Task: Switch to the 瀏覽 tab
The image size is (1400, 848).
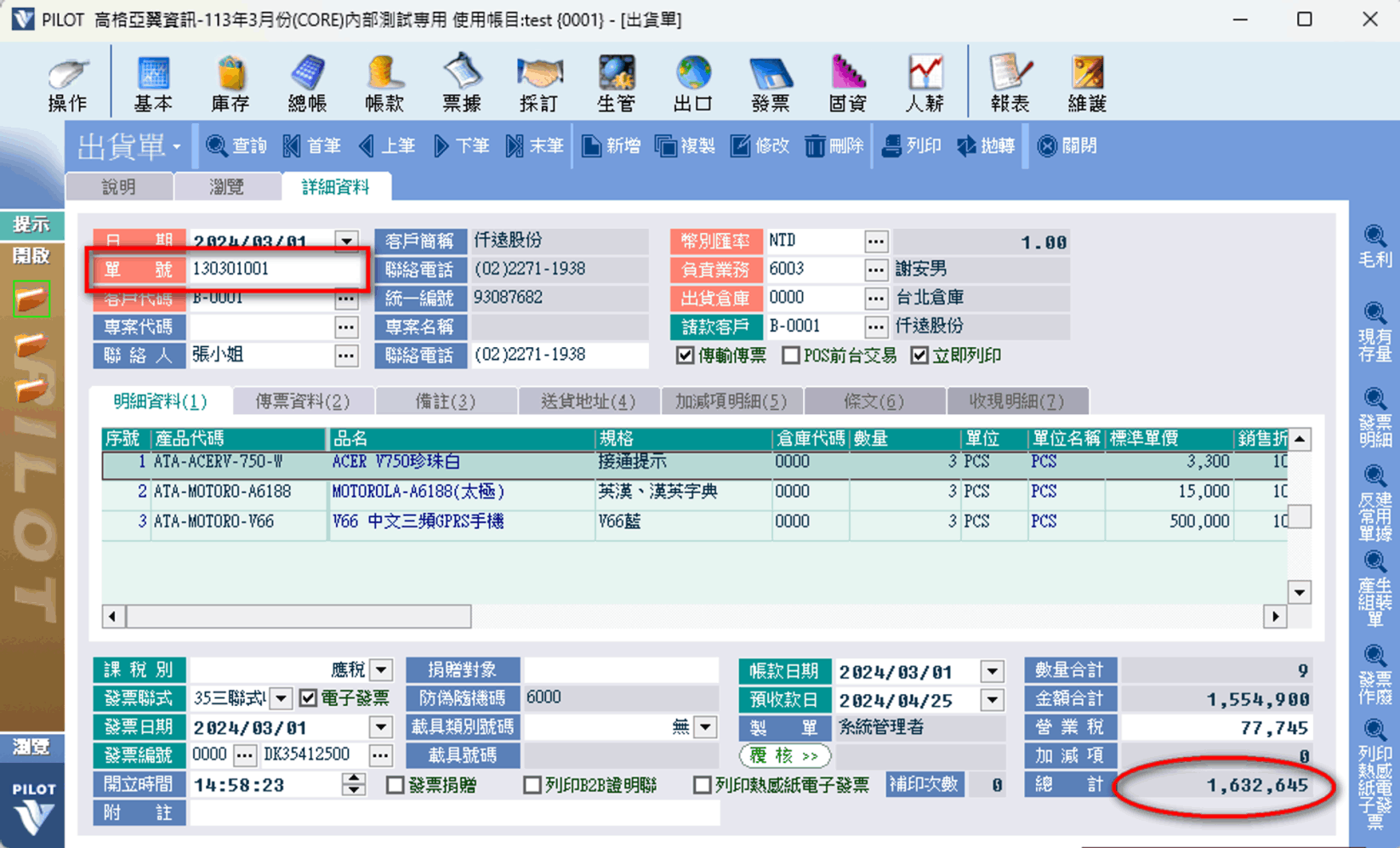Action: click(x=226, y=187)
